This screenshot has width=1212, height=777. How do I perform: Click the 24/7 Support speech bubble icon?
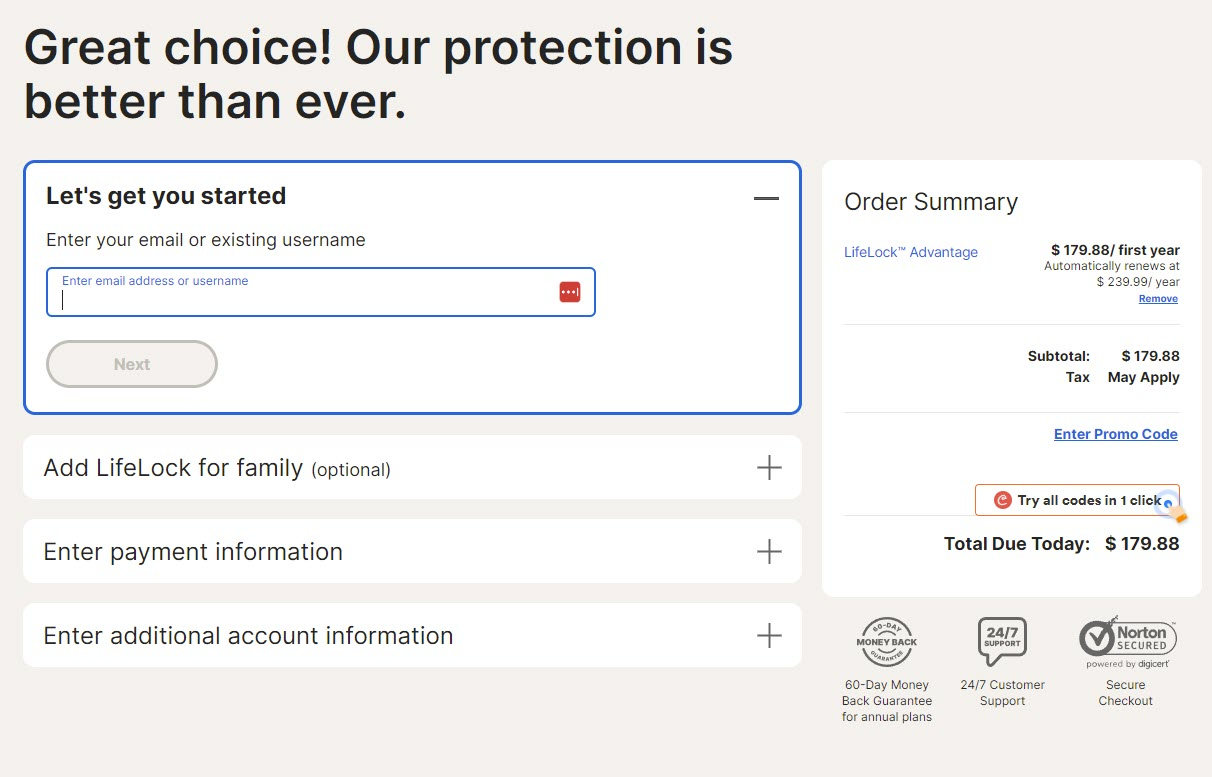1002,641
